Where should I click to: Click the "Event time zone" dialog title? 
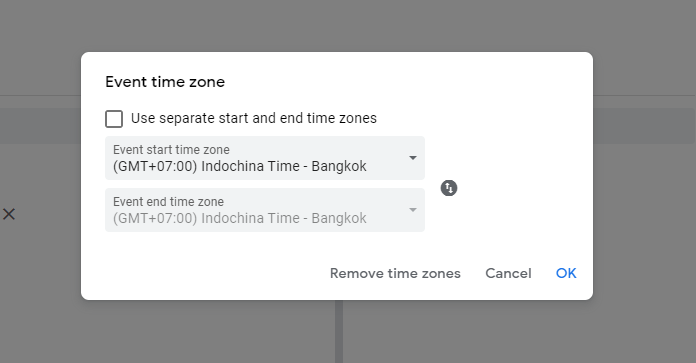point(165,82)
